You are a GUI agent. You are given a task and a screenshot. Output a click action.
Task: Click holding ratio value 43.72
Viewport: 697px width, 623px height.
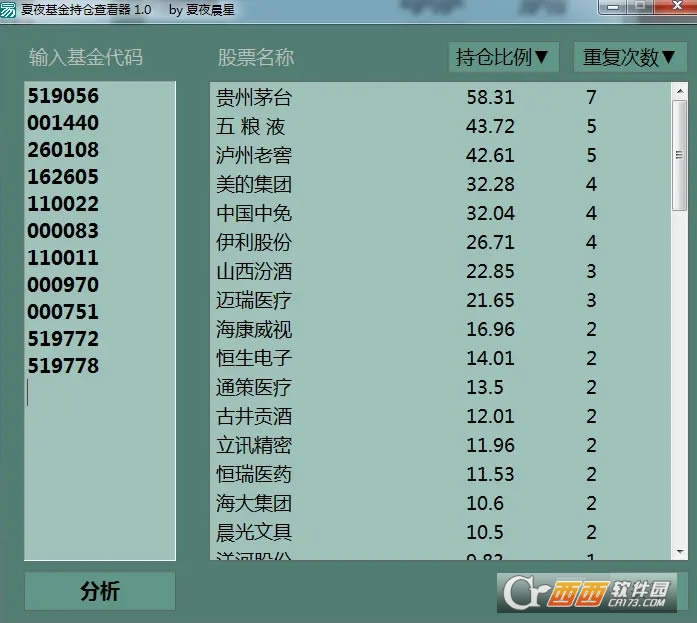pyautogui.click(x=490, y=126)
